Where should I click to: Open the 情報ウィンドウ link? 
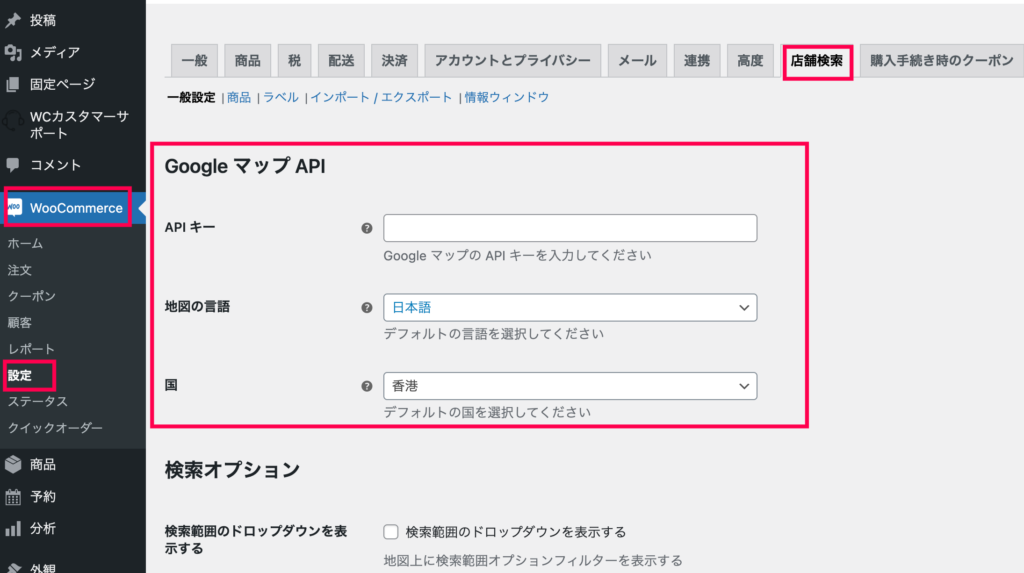point(507,97)
